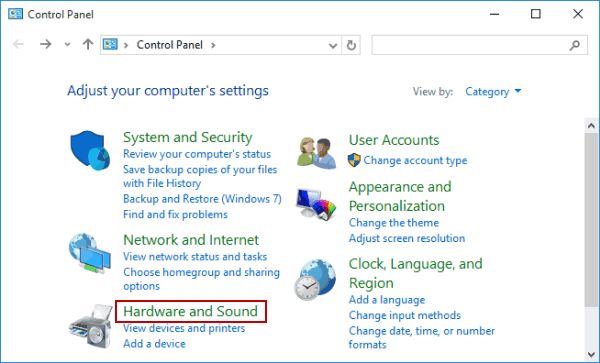Click the Network and Internet globe icon
The height and width of the screenshot is (363, 600).
pos(90,253)
